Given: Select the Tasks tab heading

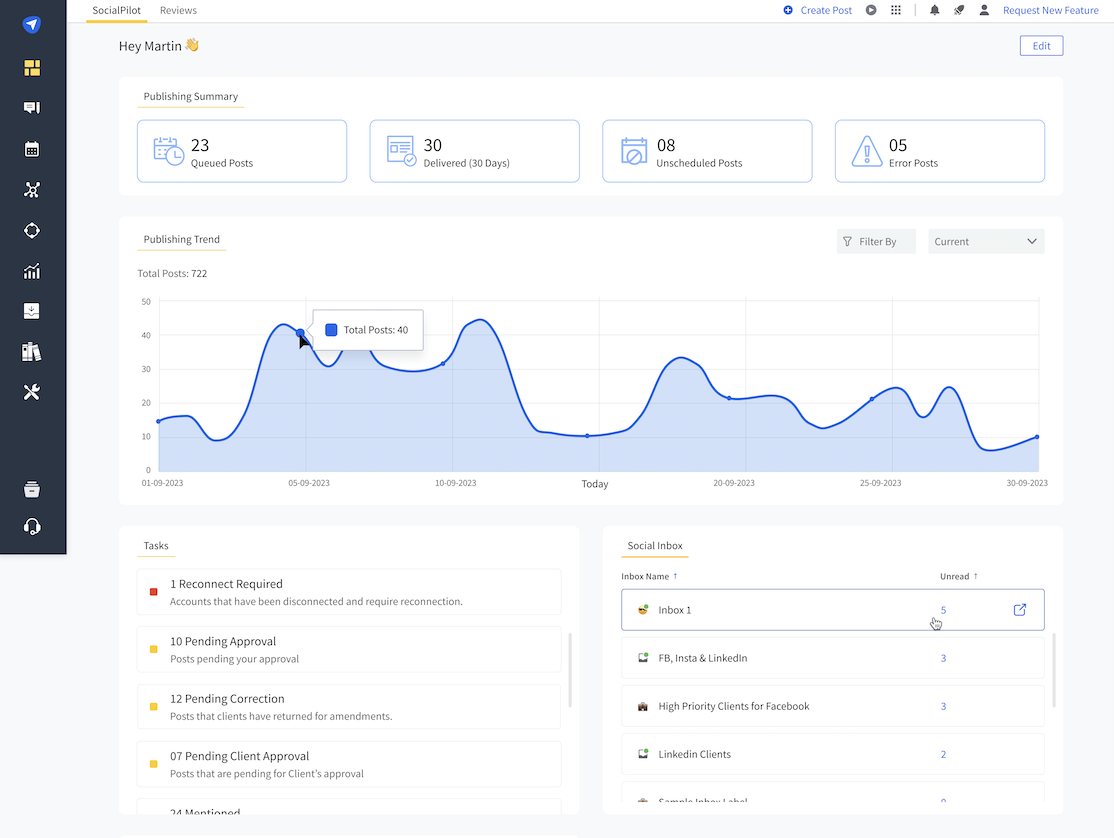Looking at the screenshot, I should point(156,545).
